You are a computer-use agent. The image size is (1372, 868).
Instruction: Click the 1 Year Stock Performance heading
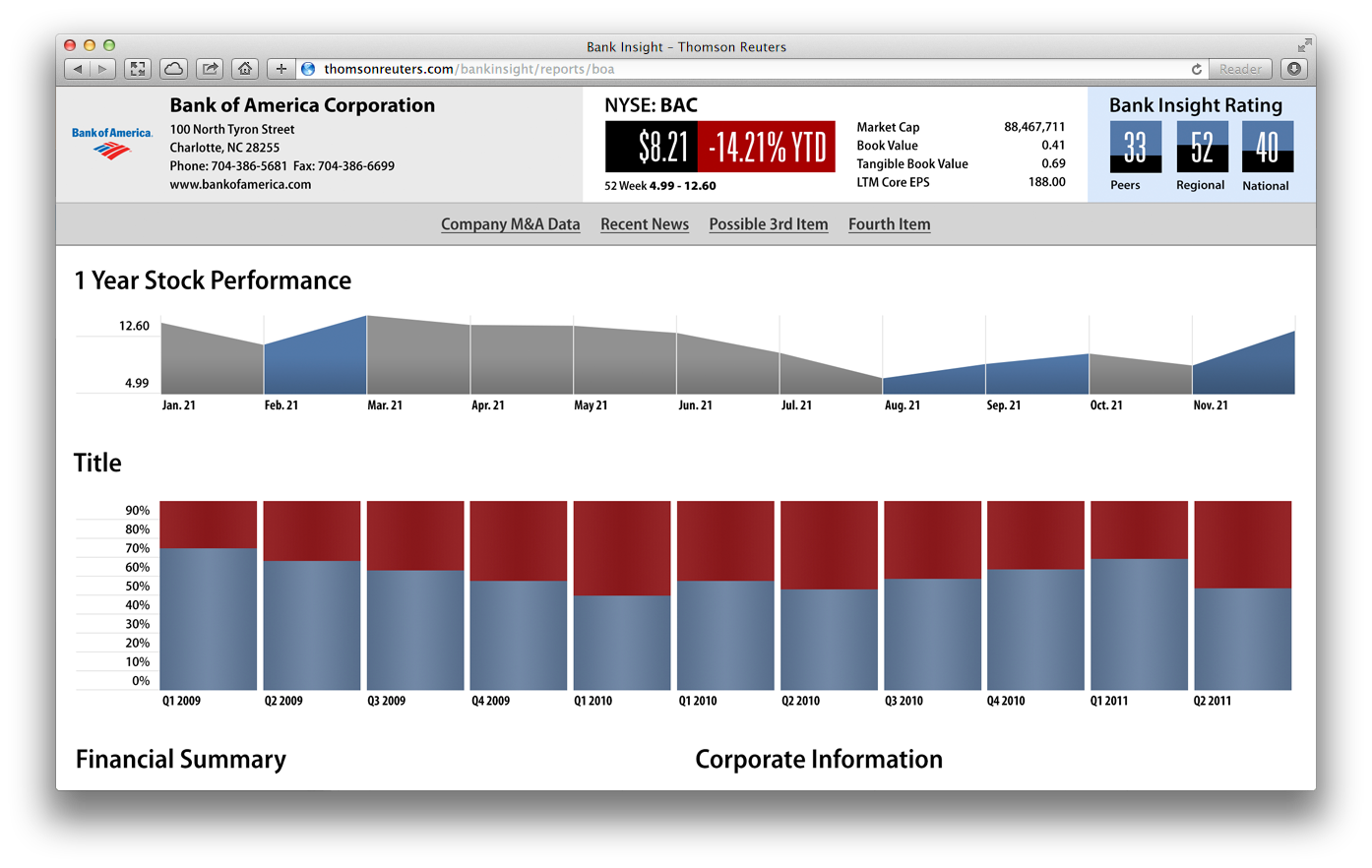pyautogui.click(x=213, y=280)
